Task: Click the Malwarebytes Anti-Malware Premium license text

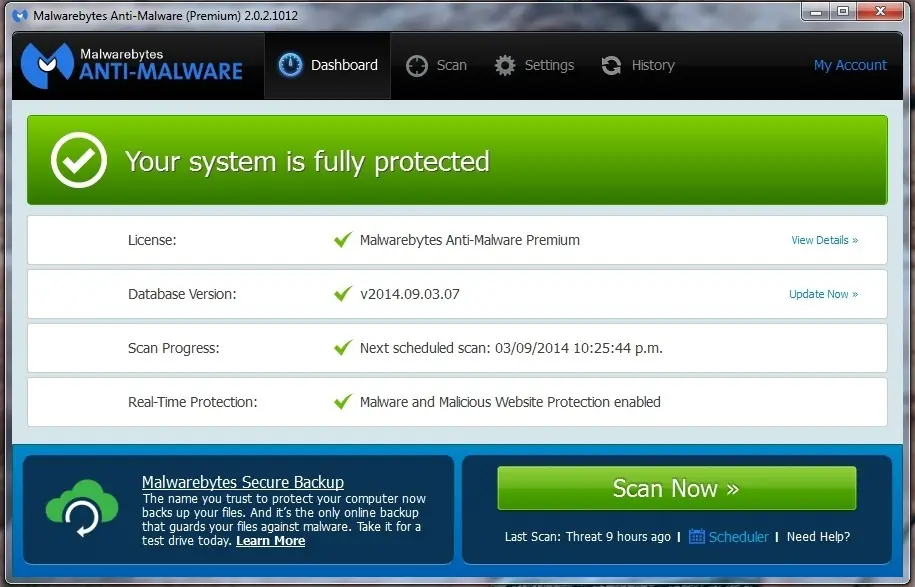Action: click(x=470, y=240)
